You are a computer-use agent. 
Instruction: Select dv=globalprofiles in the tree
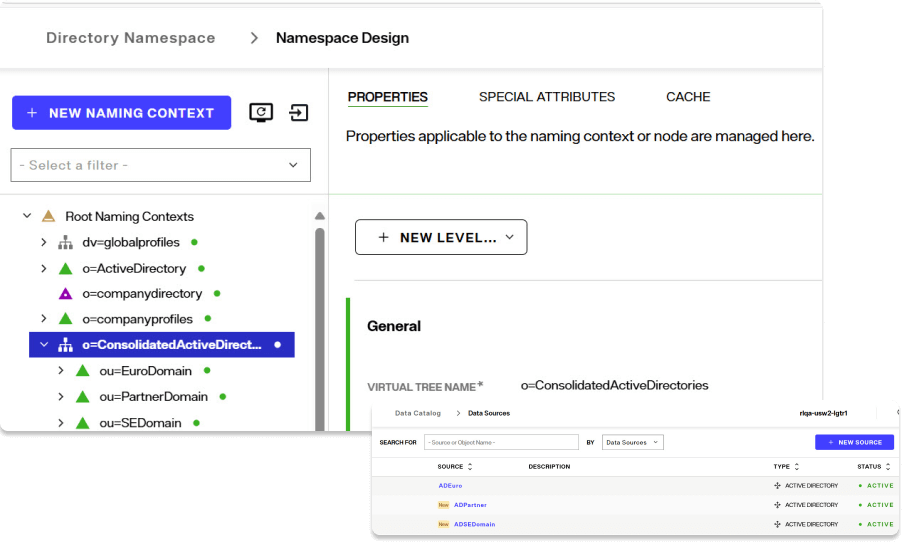pos(131,242)
